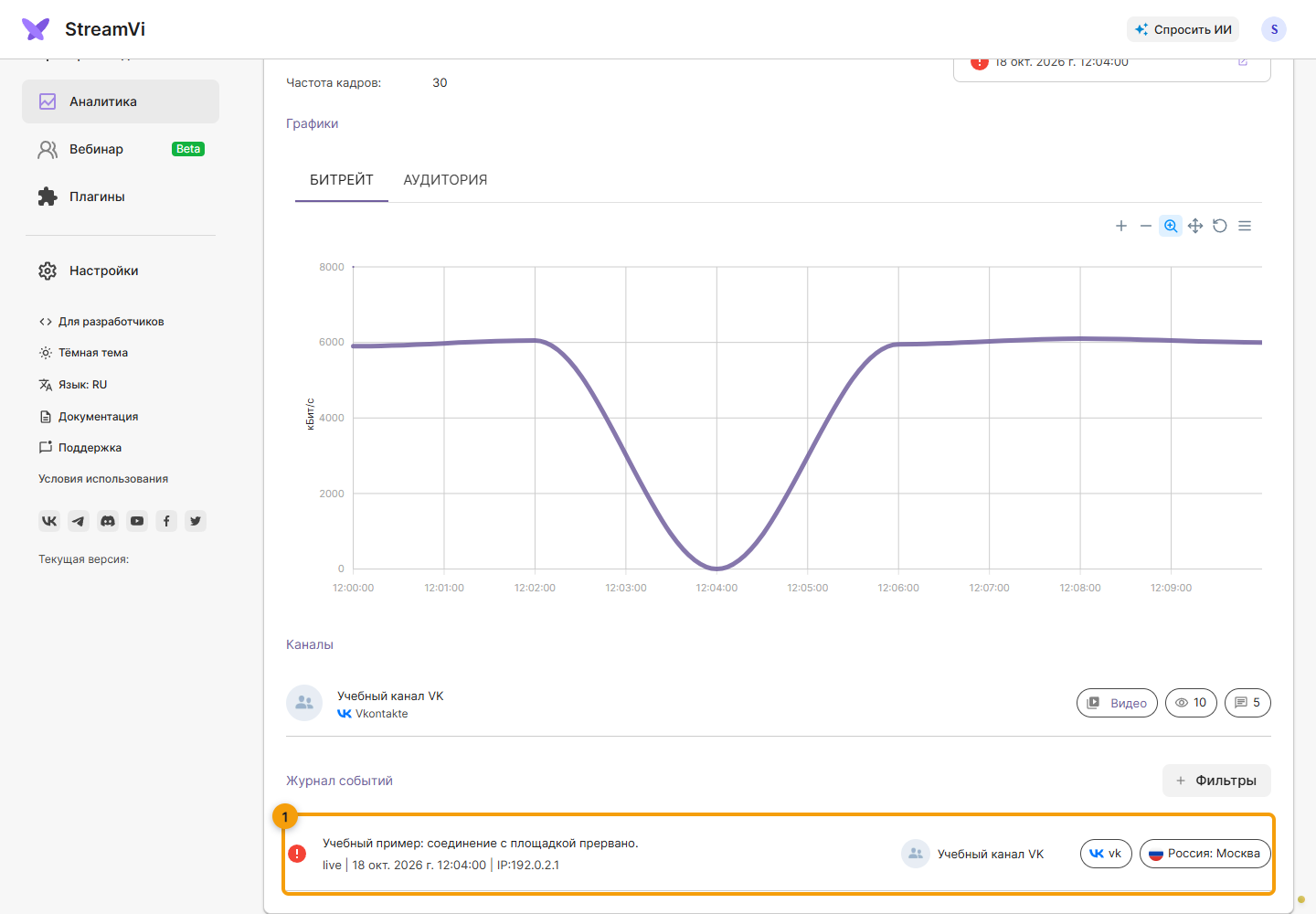Click the channel avatar in the Каналы section
Viewport: 1316px width, 914px height.
(304, 703)
